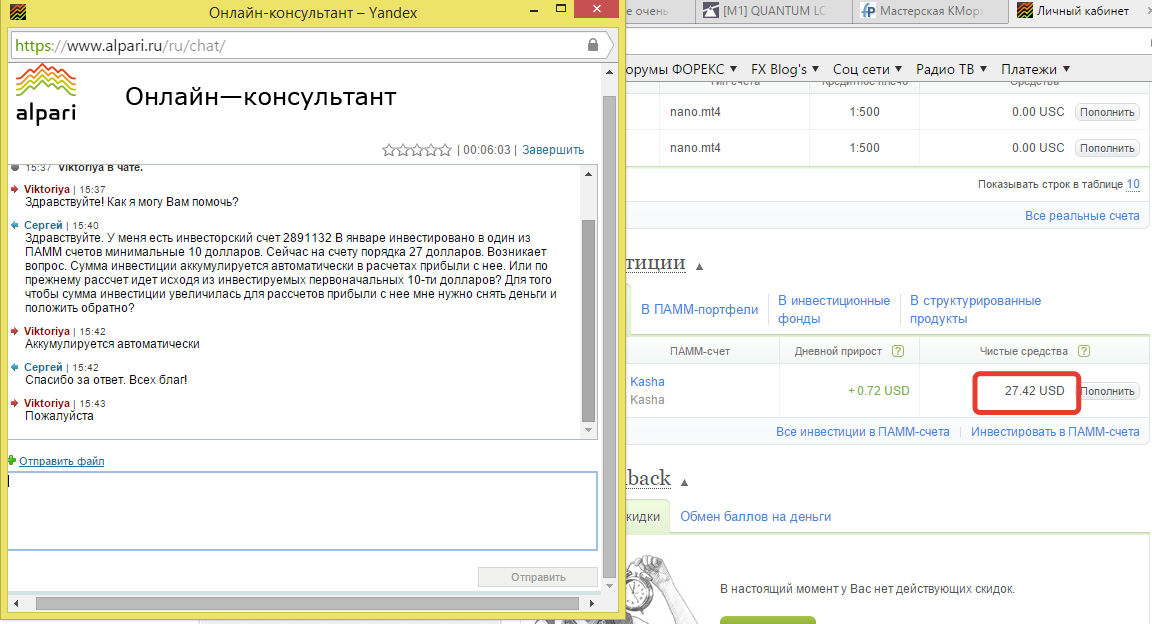Switch to the В ПАММ-портфели tab
1152x624 pixels.
point(699,309)
